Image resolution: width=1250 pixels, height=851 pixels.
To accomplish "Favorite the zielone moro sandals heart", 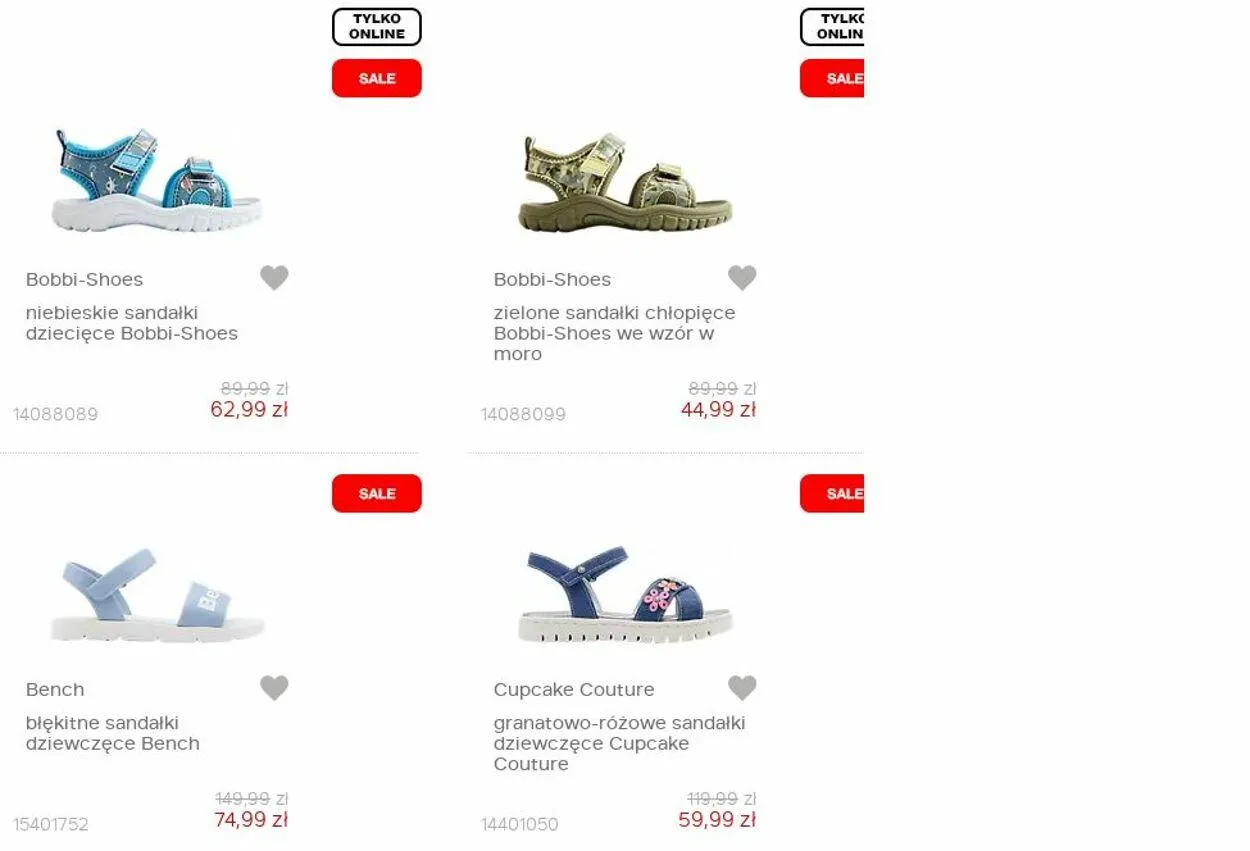I will point(742,278).
